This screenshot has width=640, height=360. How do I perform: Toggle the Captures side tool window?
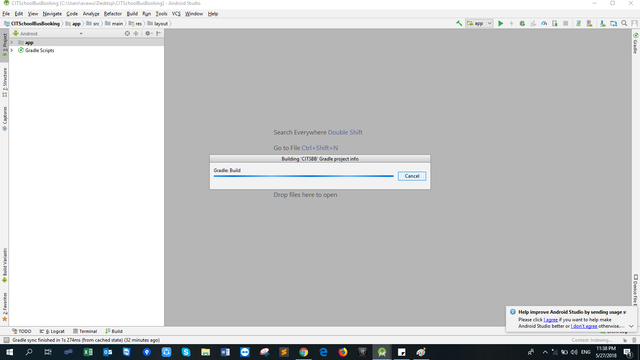(4, 118)
